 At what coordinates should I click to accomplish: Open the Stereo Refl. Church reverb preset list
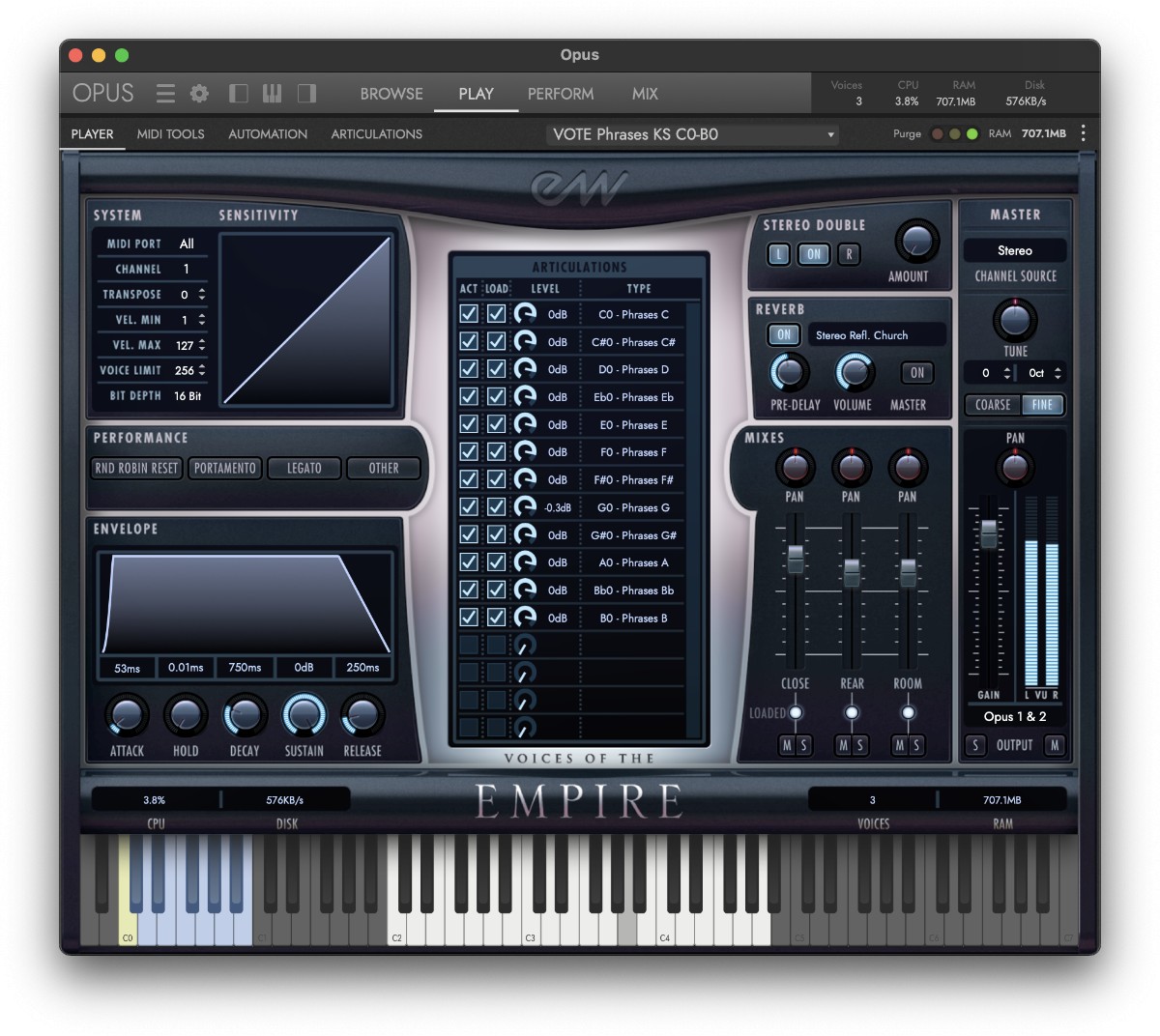coord(877,335)
